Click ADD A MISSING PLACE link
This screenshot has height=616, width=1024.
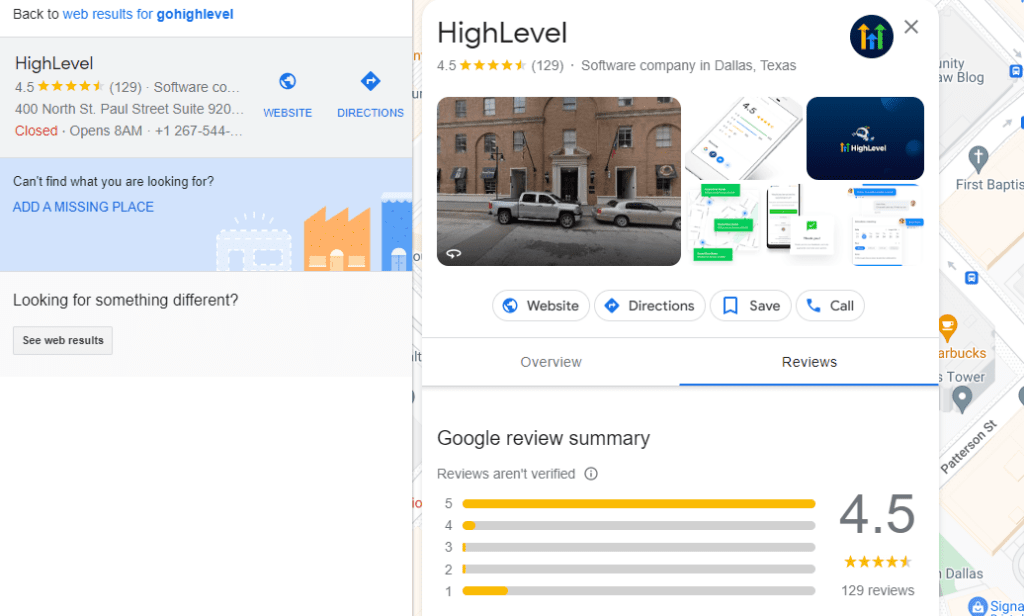click(x=84, y=207)
